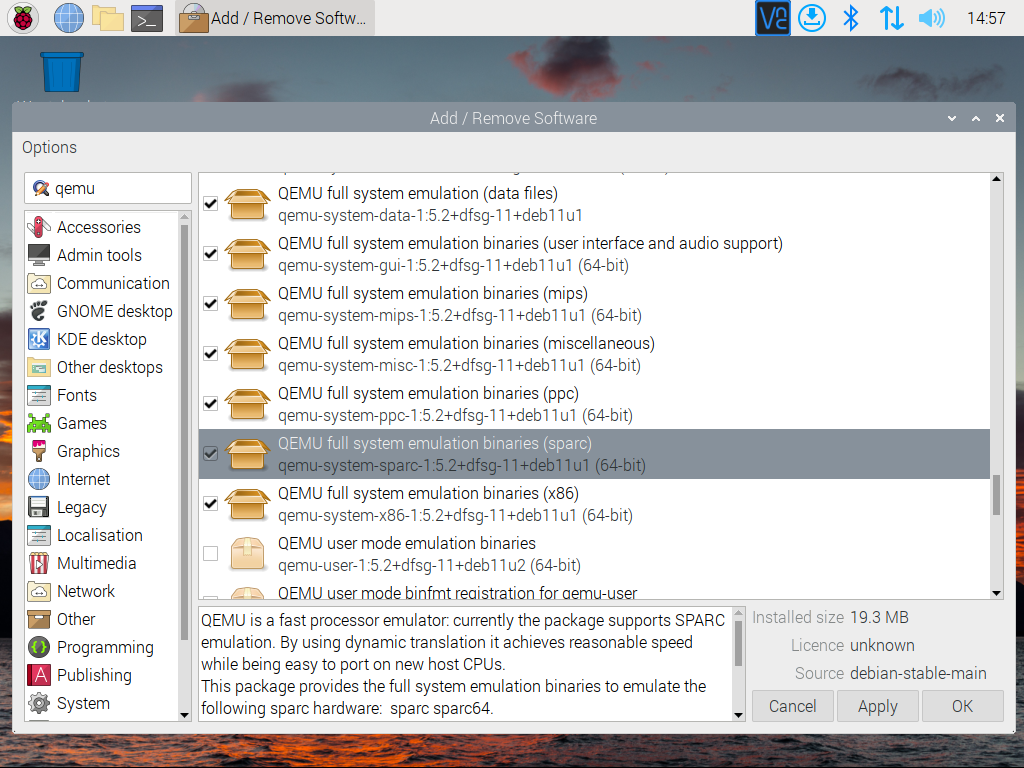
Task: Select the GNOME desktop category
Action: tap(99, 312)
